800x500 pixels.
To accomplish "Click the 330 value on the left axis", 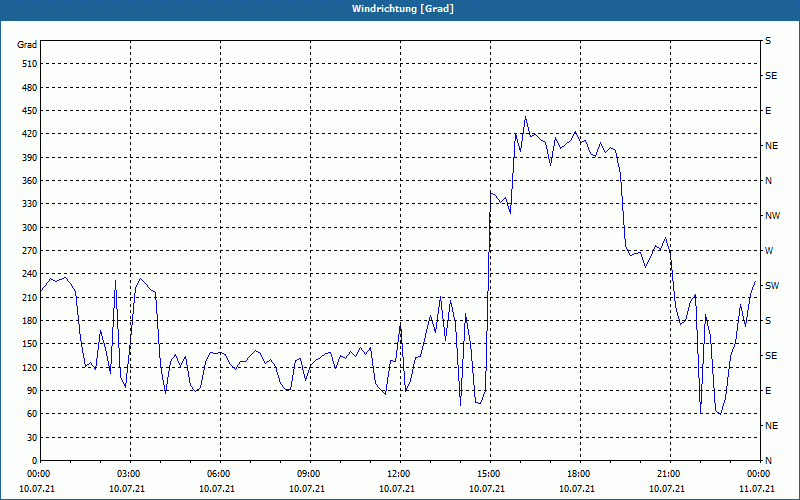I will pos(30,204).
